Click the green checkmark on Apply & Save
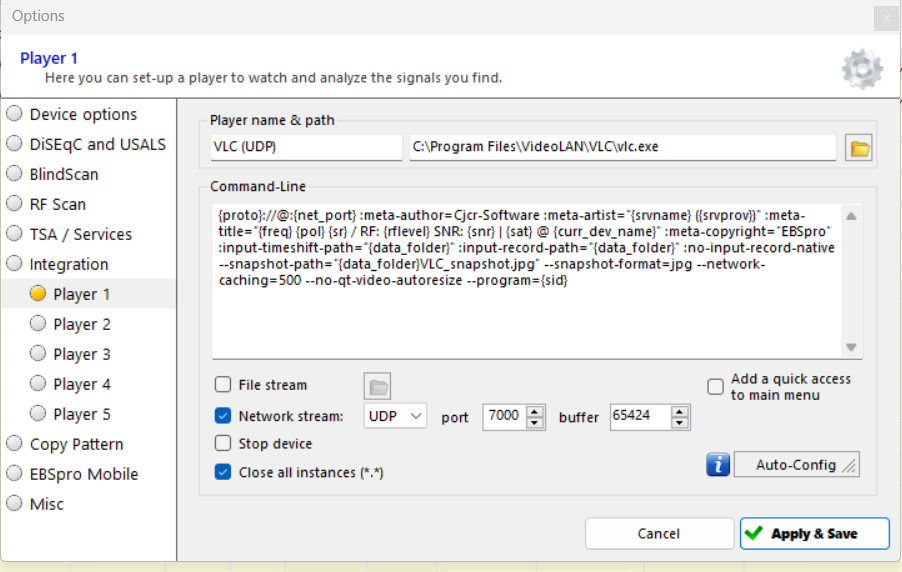 (x=755, y=534)
